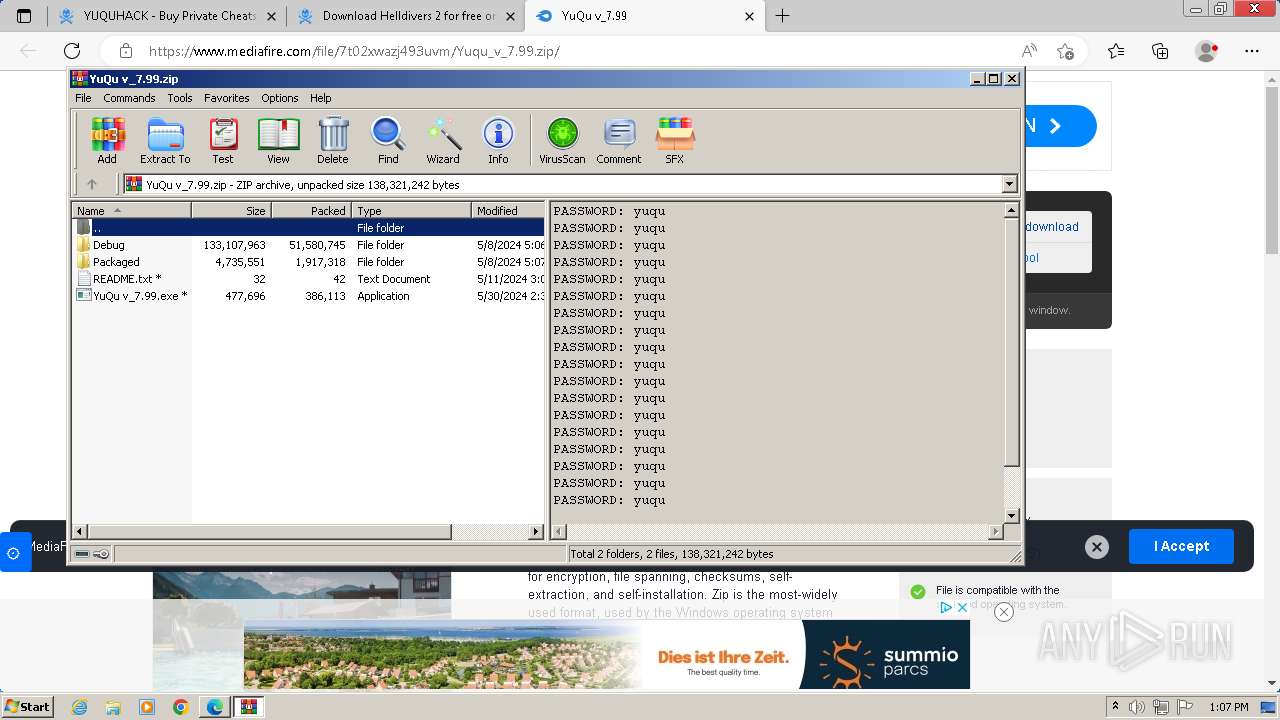Image resolution: width=1280 pixels, height=720 pixels.
Task: Open the address bar dropdown arrow
Action: click(1009, 184)
